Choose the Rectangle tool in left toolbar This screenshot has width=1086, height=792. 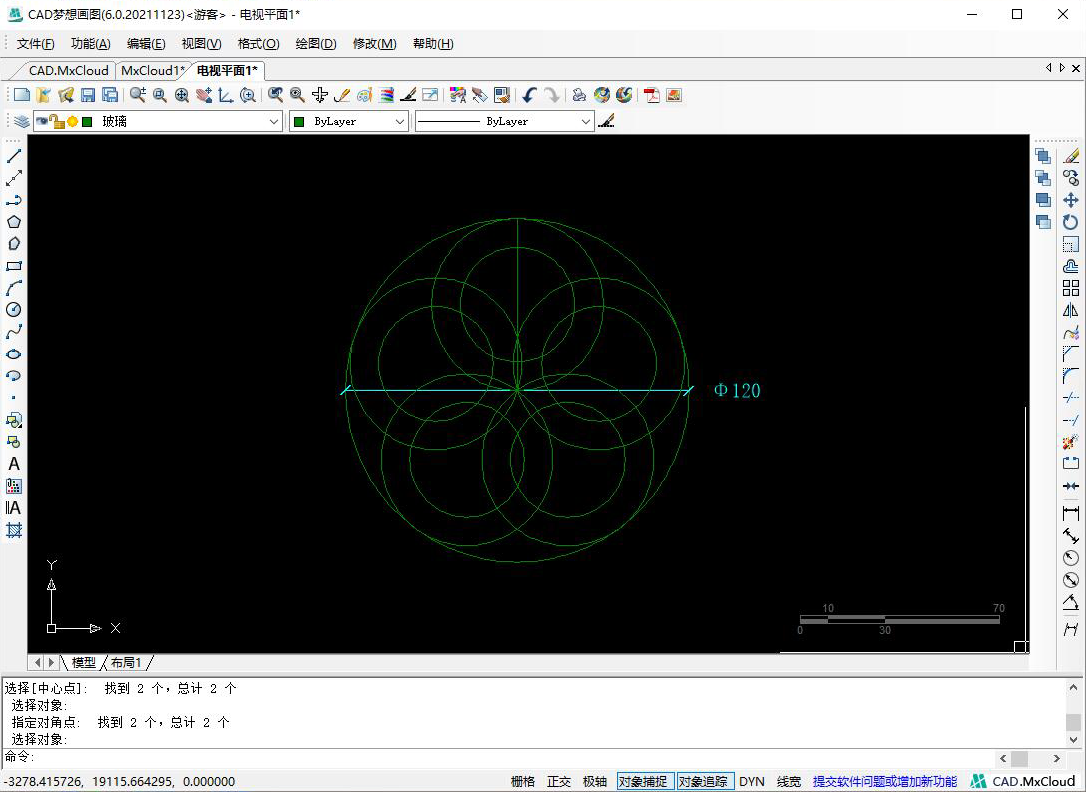pos(14,266)
